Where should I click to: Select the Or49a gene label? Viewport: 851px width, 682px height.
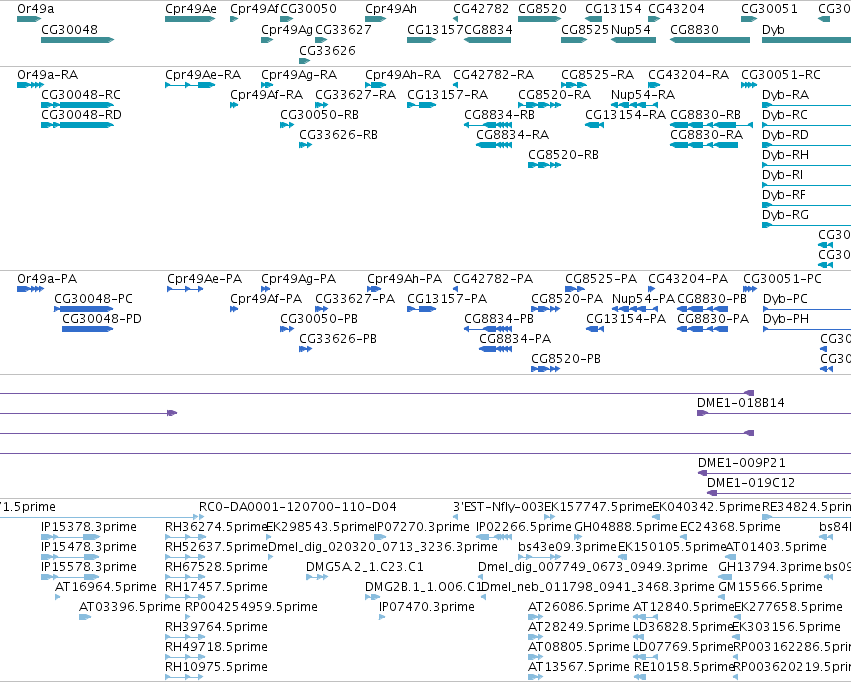[36, 9]
